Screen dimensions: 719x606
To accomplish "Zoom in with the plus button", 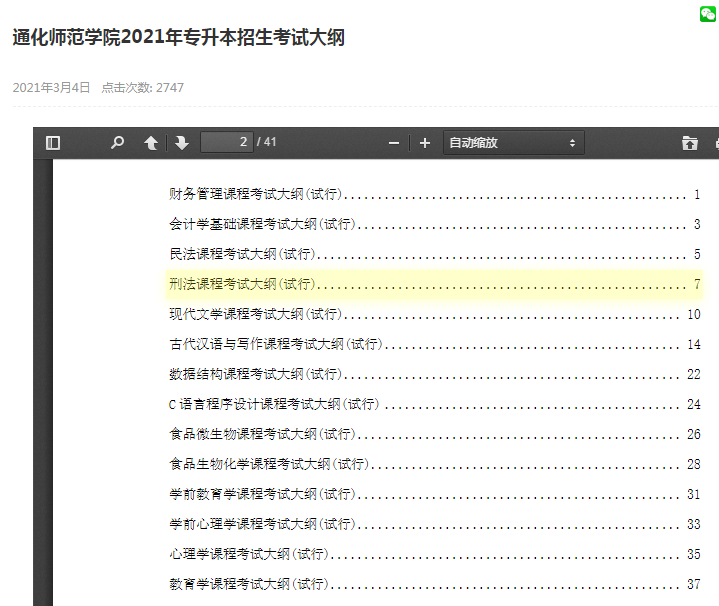I will coord(425,143).
